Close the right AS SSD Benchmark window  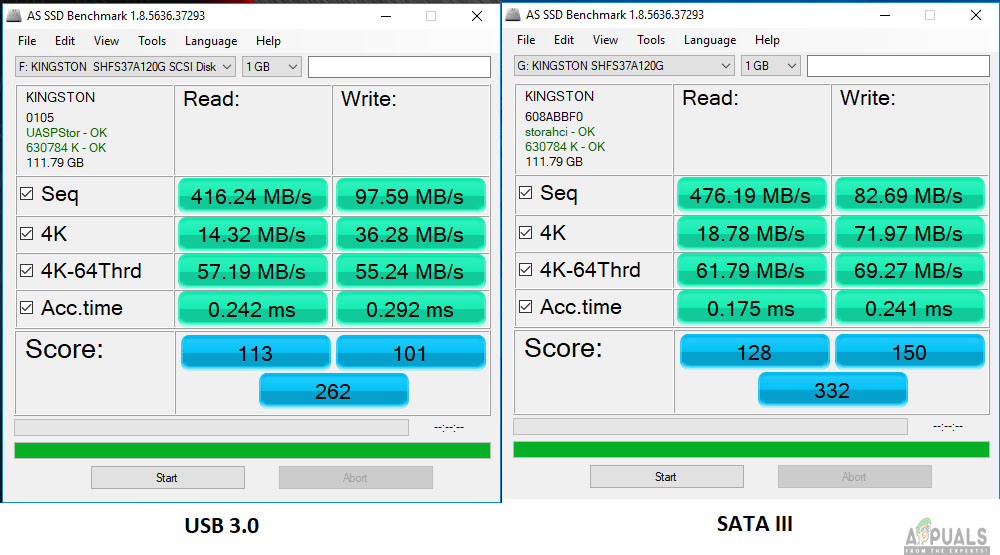pyautogui.click(x=976, y=15)
